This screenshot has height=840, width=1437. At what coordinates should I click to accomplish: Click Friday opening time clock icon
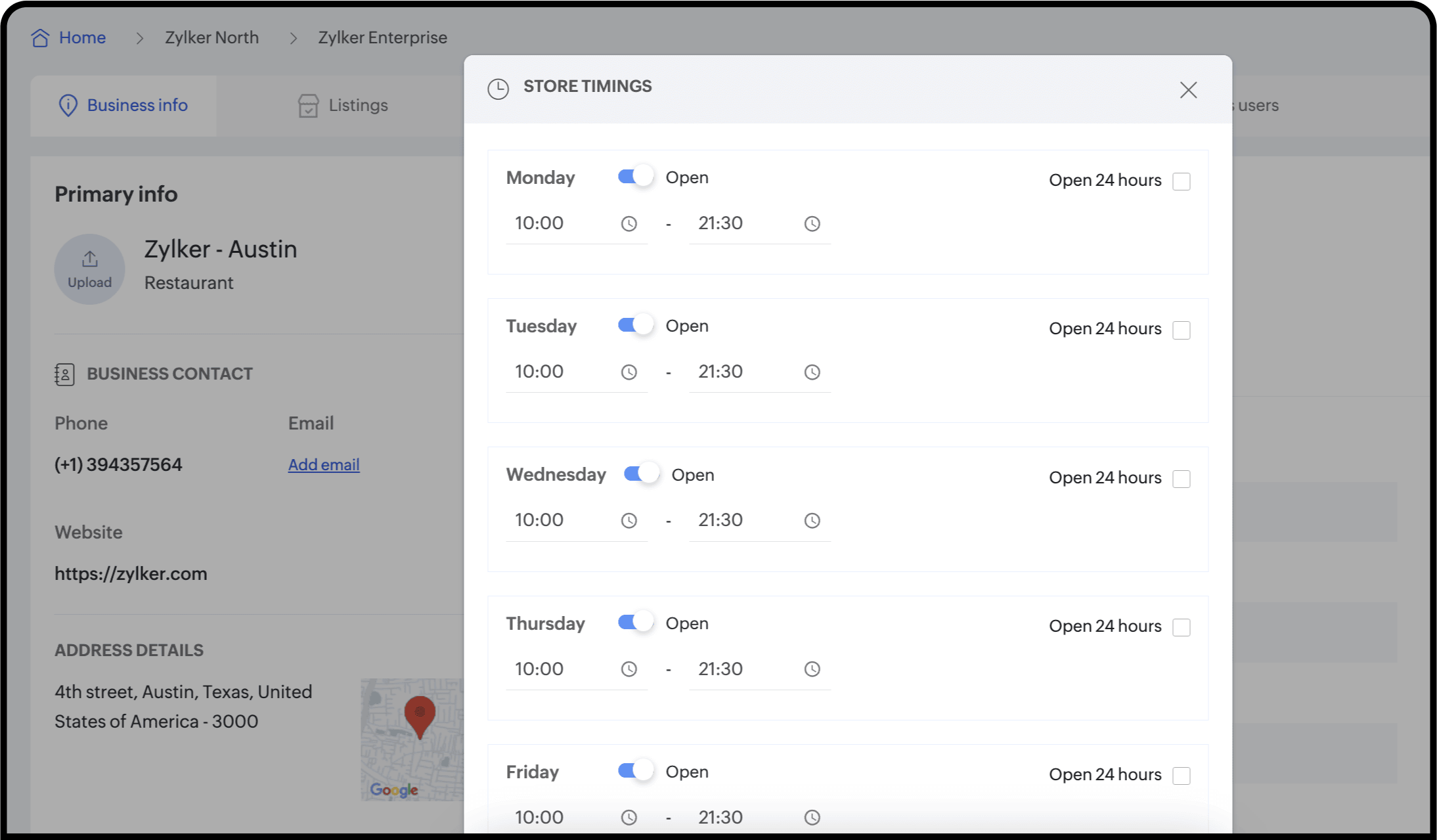coord(629,818)
